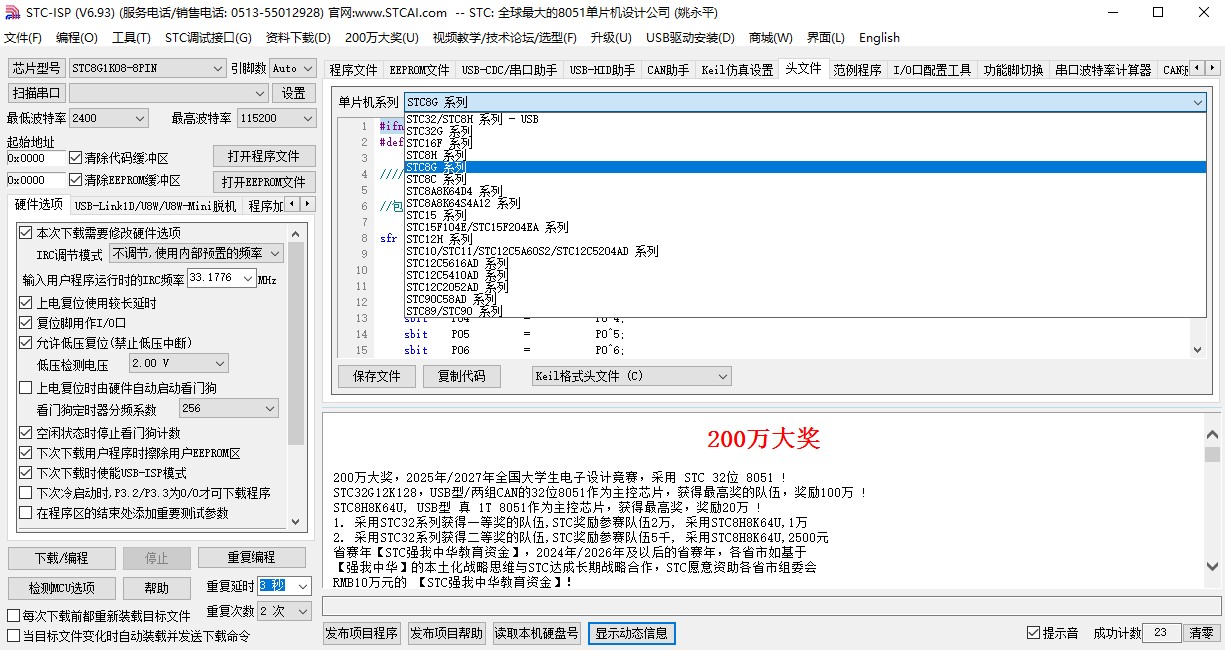
Task: Toggle 下次下载时使能USB-ISP模式 checkbox
Action: (103, 473)
